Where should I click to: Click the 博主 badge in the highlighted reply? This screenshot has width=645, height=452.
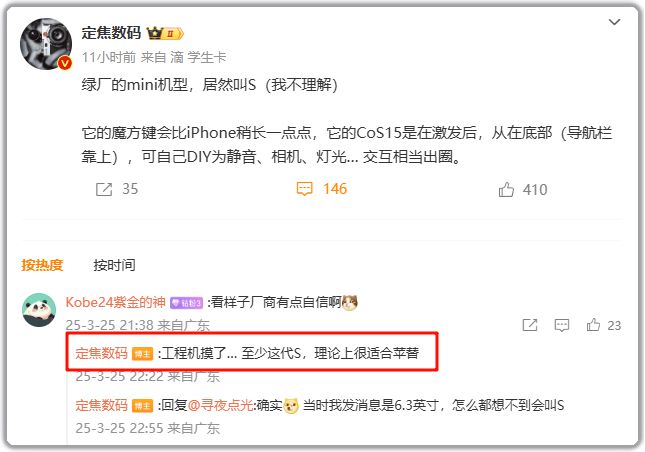pyautogui.click(x=142, y=354)
